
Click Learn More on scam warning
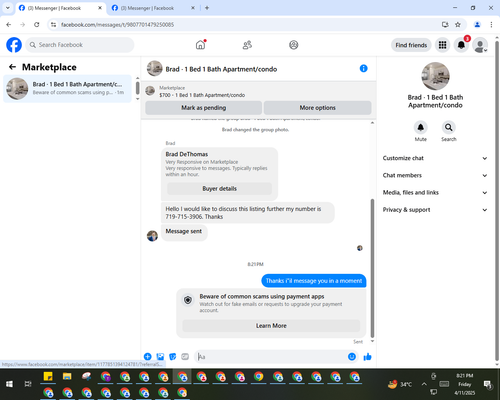[x=271, y=326]
